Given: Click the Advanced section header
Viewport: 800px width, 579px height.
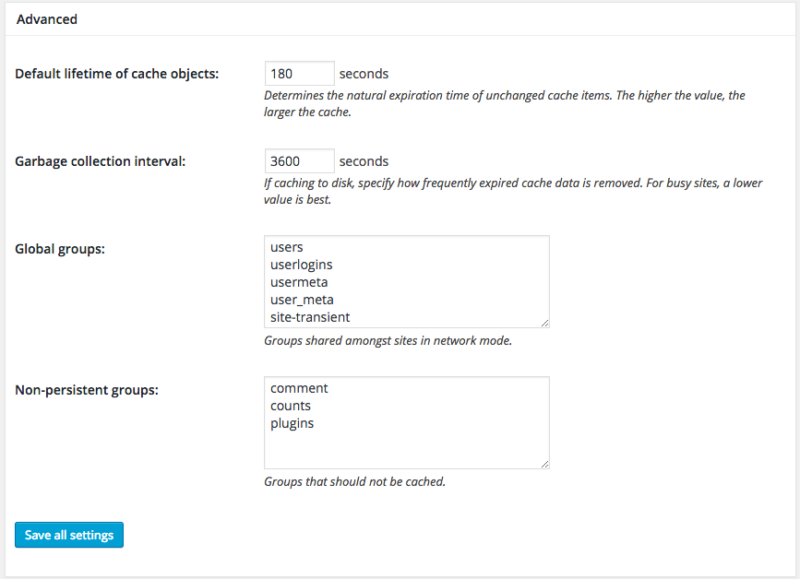Looking at the screenshot, I should 46,18.
